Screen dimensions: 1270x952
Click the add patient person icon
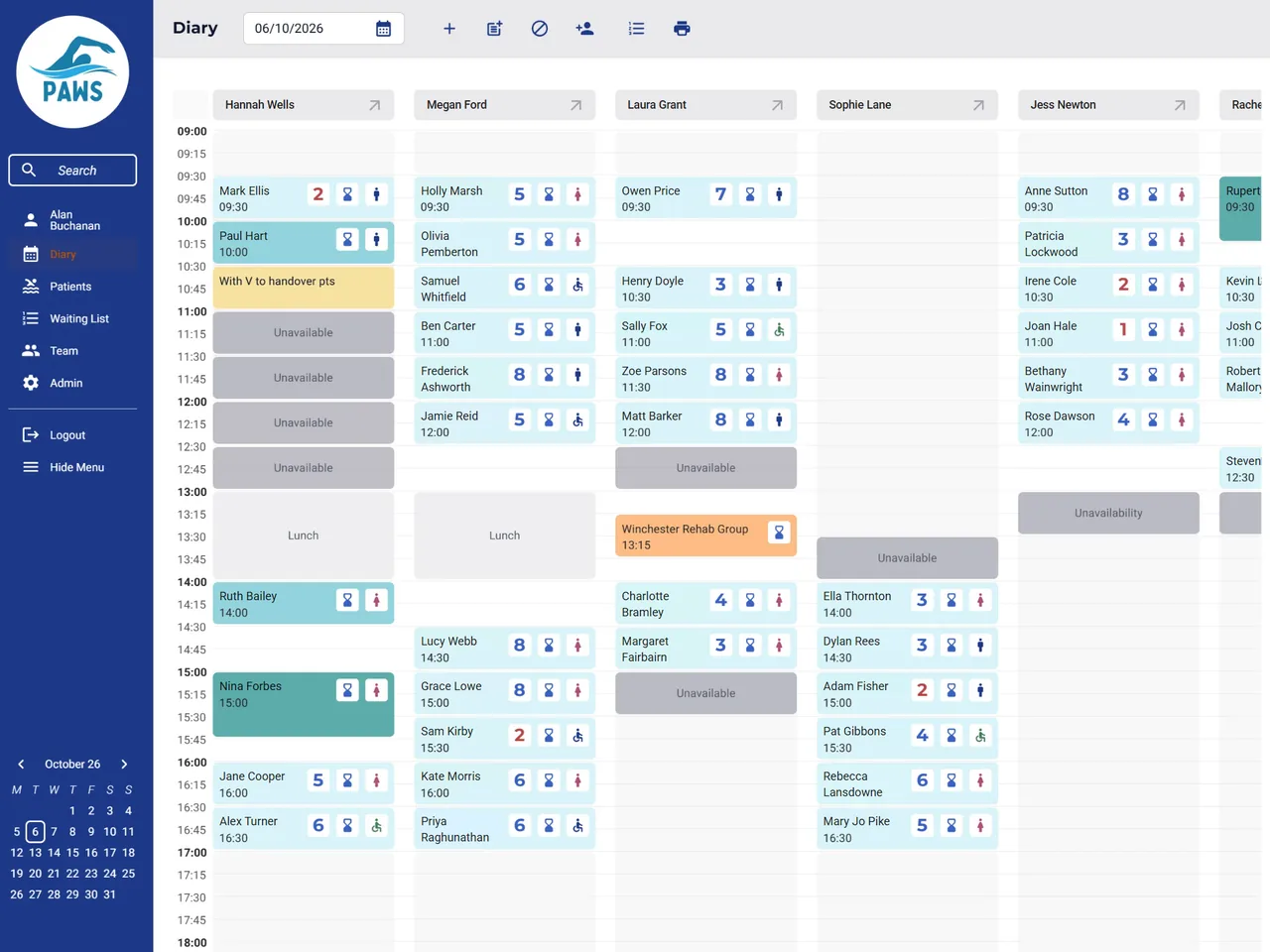click(585, 29)
